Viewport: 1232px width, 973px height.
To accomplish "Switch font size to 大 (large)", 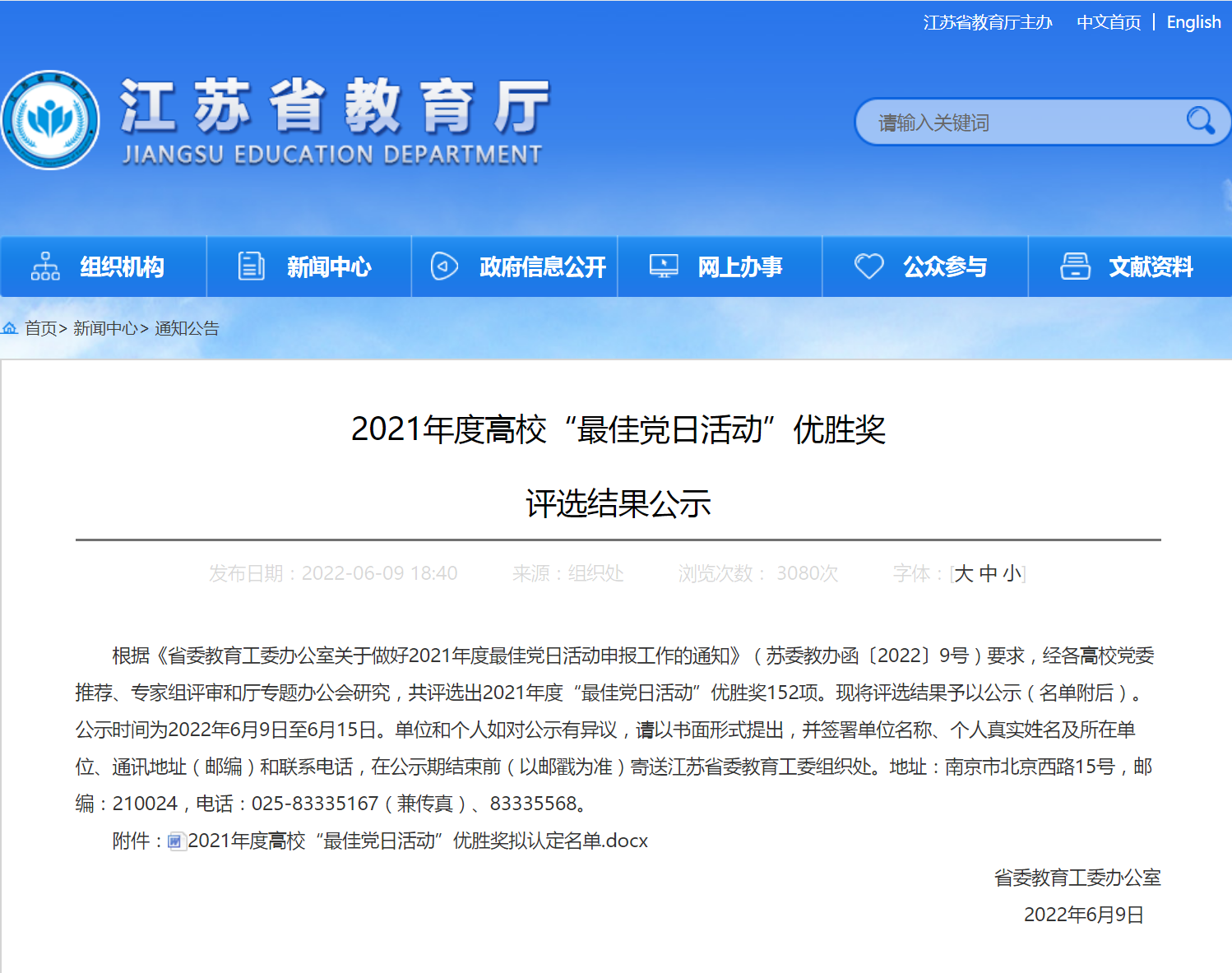I will [x=964, y=573].
